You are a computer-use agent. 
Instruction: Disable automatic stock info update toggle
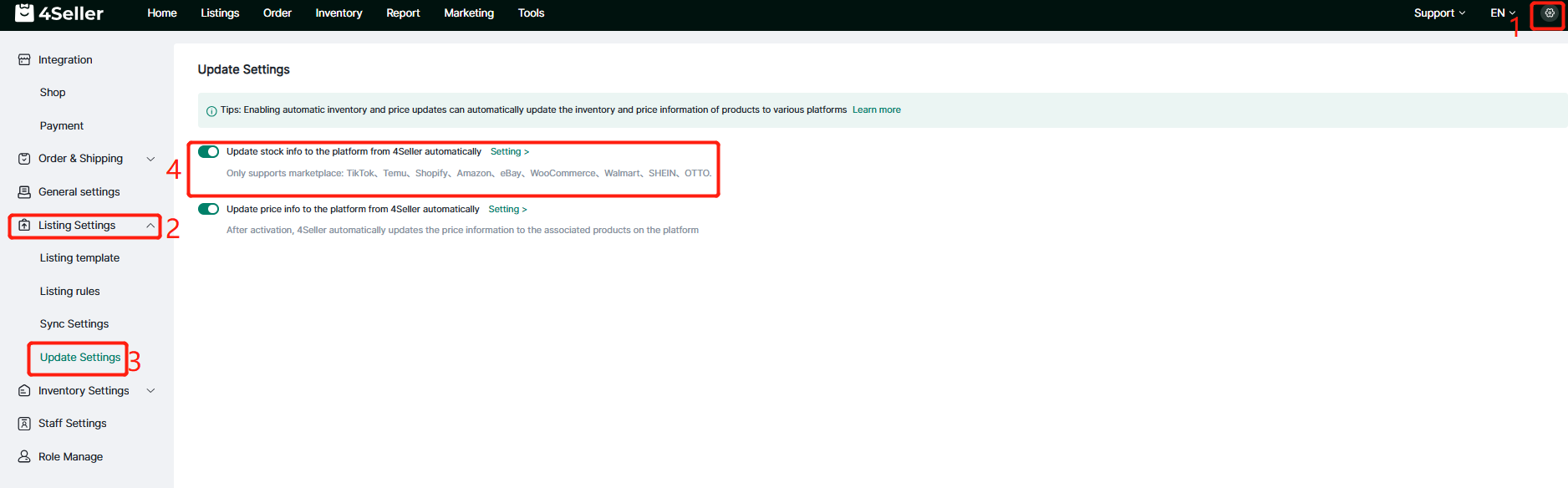208,152
